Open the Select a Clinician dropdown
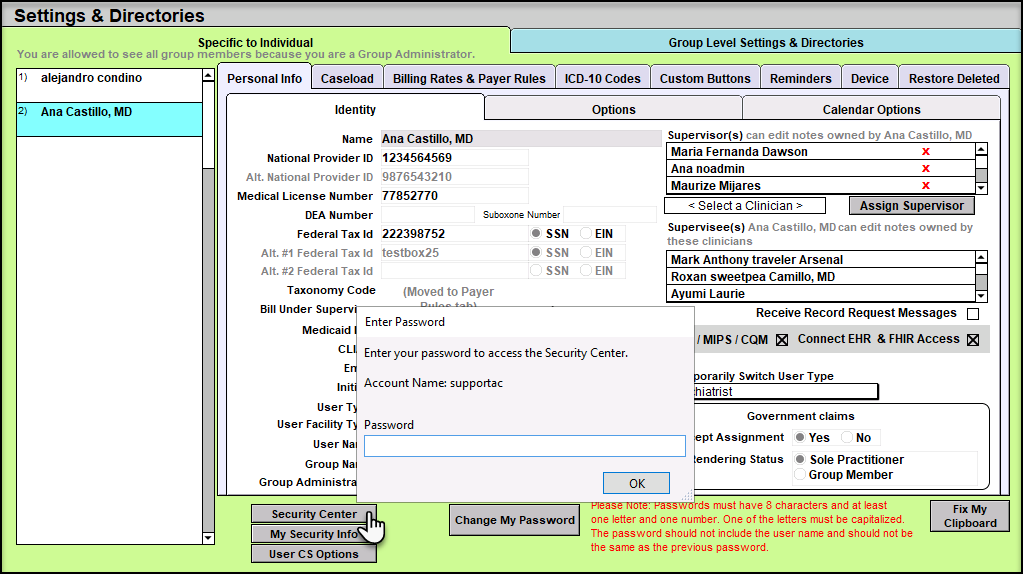1023x574 pixels. (745, 206)
